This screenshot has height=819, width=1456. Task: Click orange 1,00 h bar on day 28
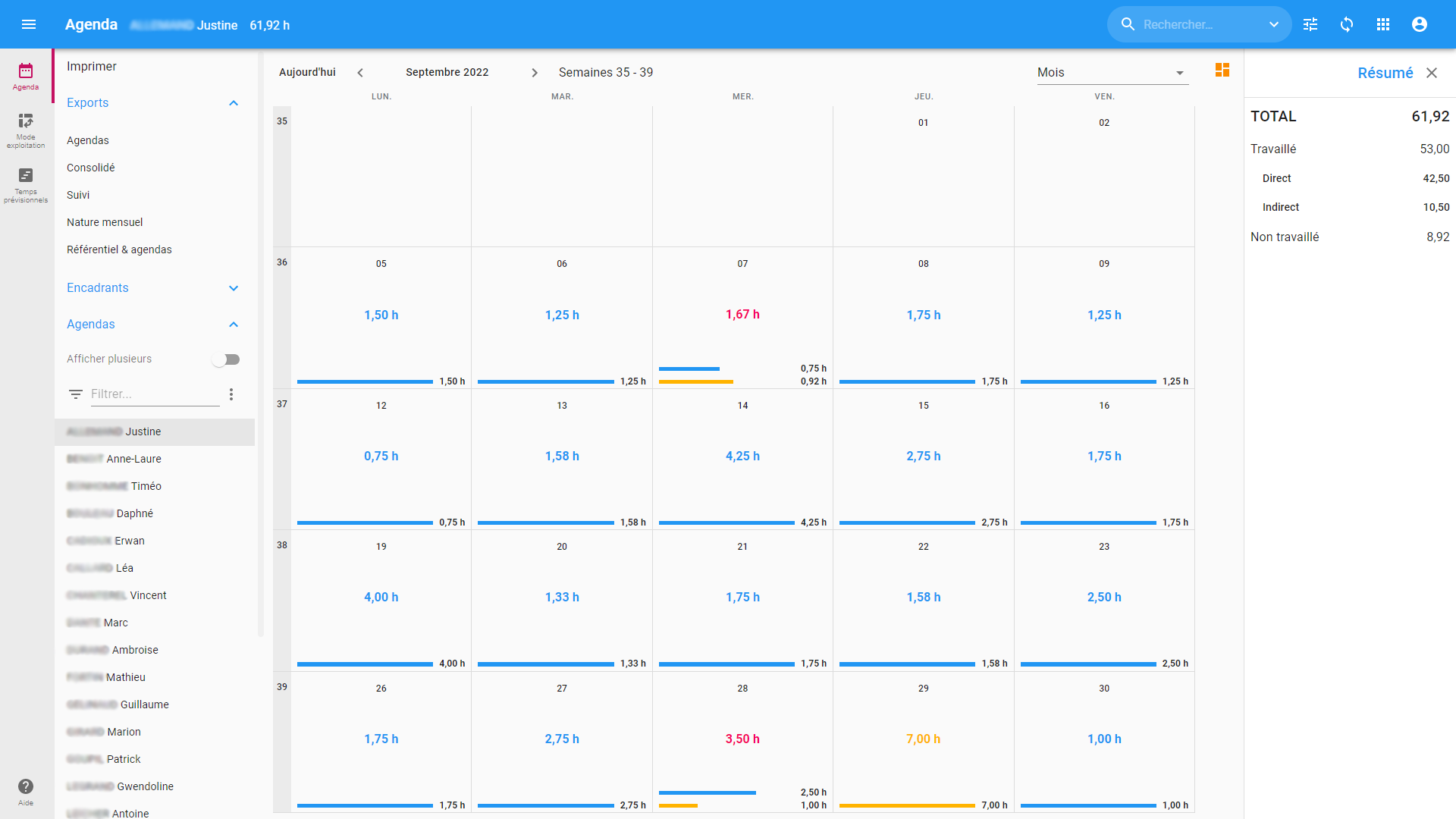(x=678, y=805)
